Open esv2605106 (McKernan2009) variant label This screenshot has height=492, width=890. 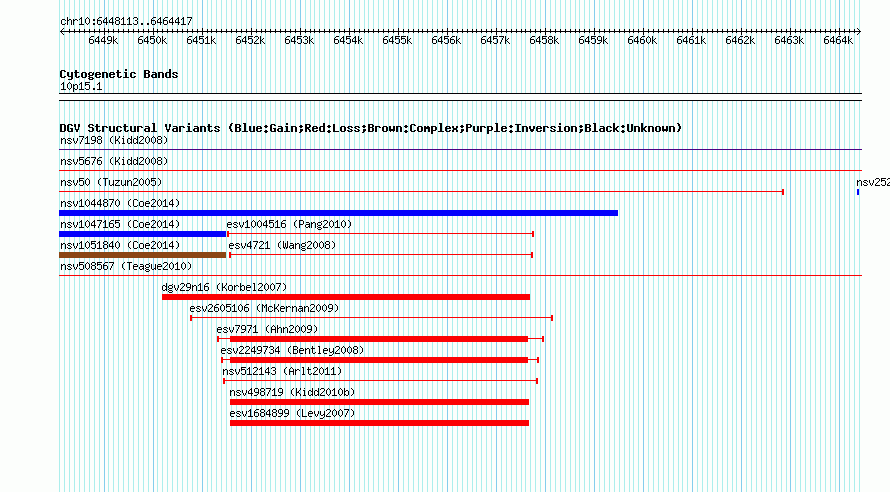(x=265, y=308)
